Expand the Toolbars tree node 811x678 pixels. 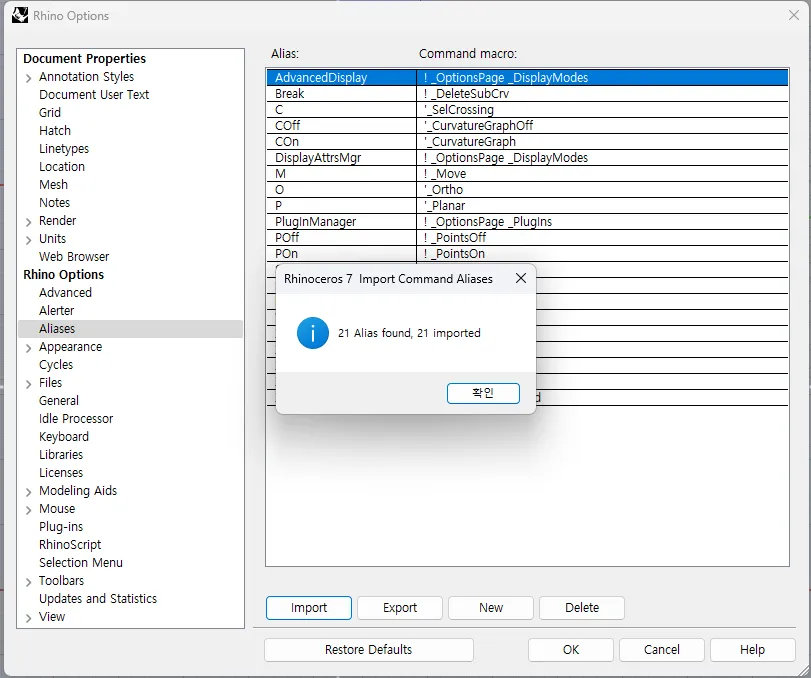[x=28, y=582]
